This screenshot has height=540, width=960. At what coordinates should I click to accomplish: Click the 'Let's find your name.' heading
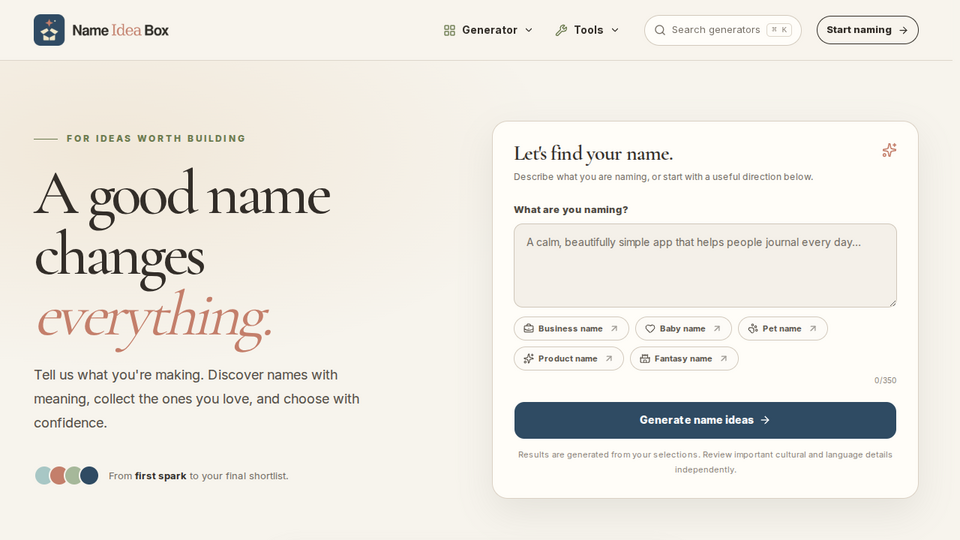click(593, 154)
